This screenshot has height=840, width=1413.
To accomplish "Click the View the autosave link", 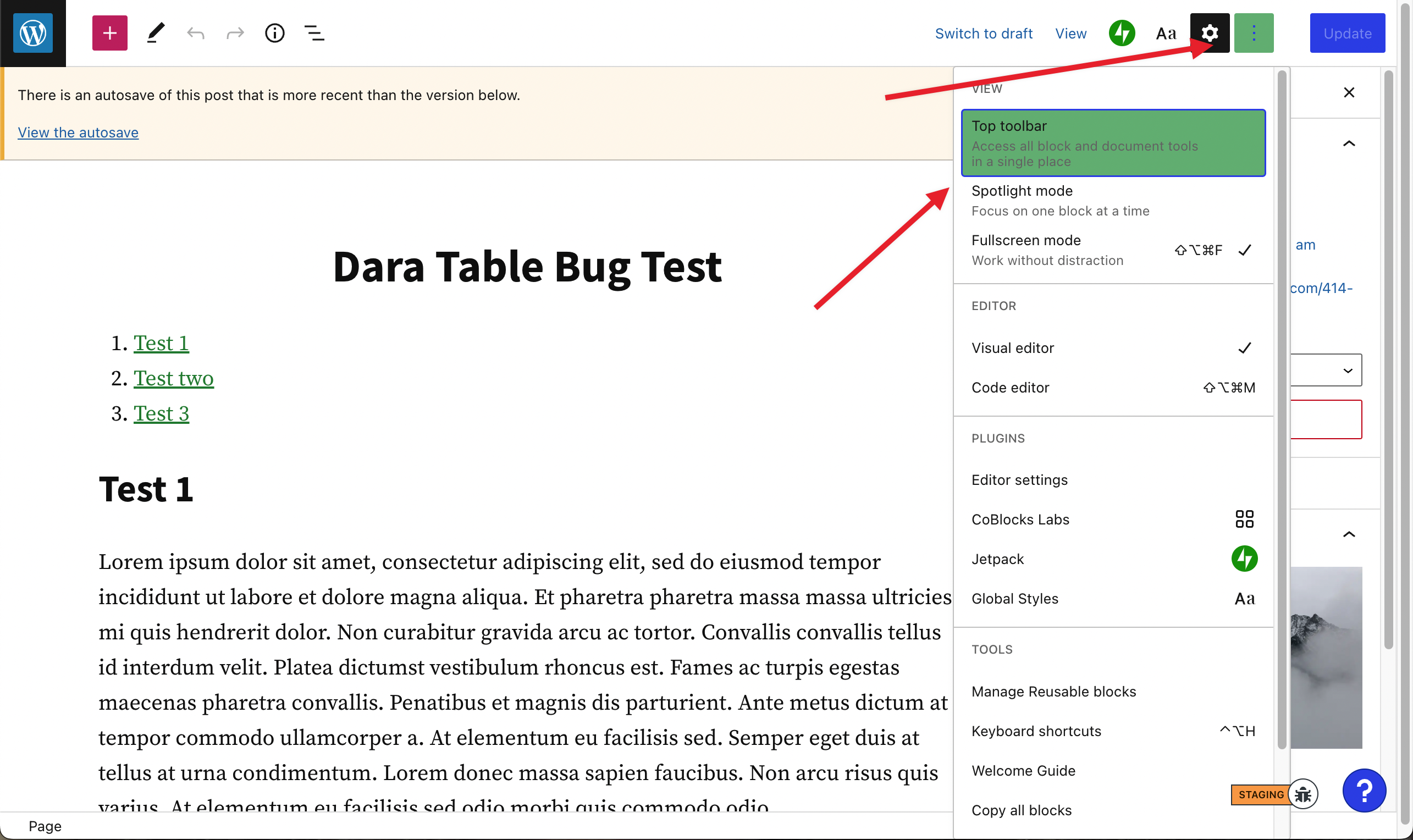I will pos(78,132).
